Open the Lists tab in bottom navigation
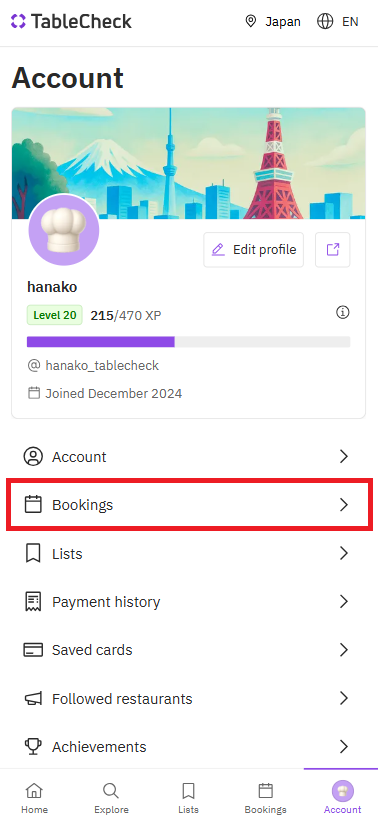Screen dimensions: 378x825 click(188, 798)
